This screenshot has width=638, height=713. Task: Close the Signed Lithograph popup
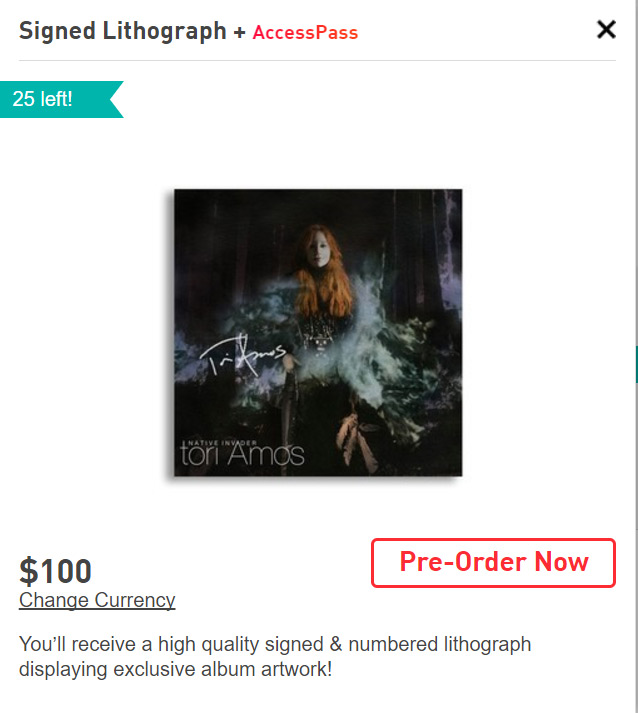point(606,30)
